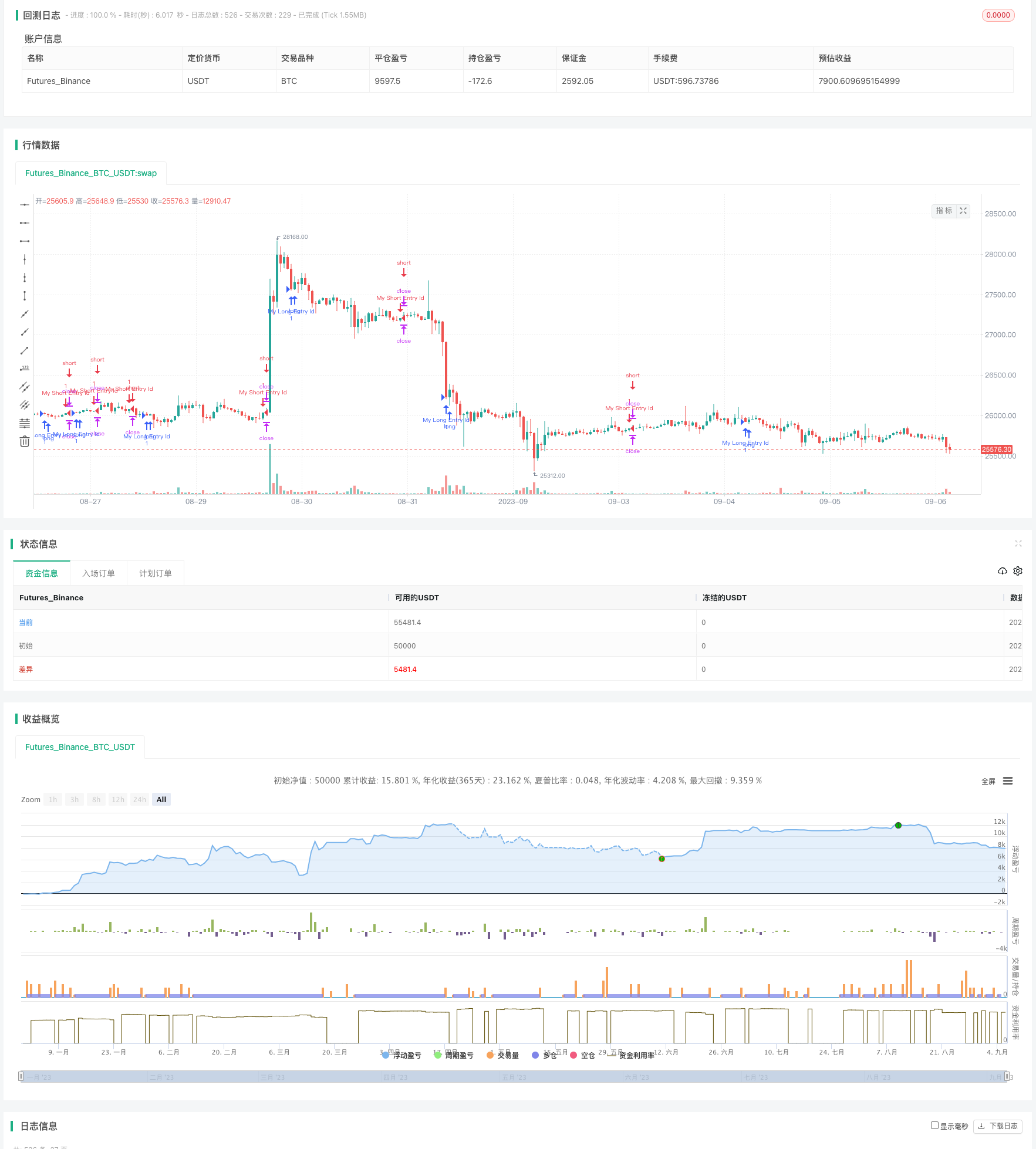This screenshot has width=1036, height=1149.
Task: Click the 0.0000 red badge
Action: coord(998,15)
